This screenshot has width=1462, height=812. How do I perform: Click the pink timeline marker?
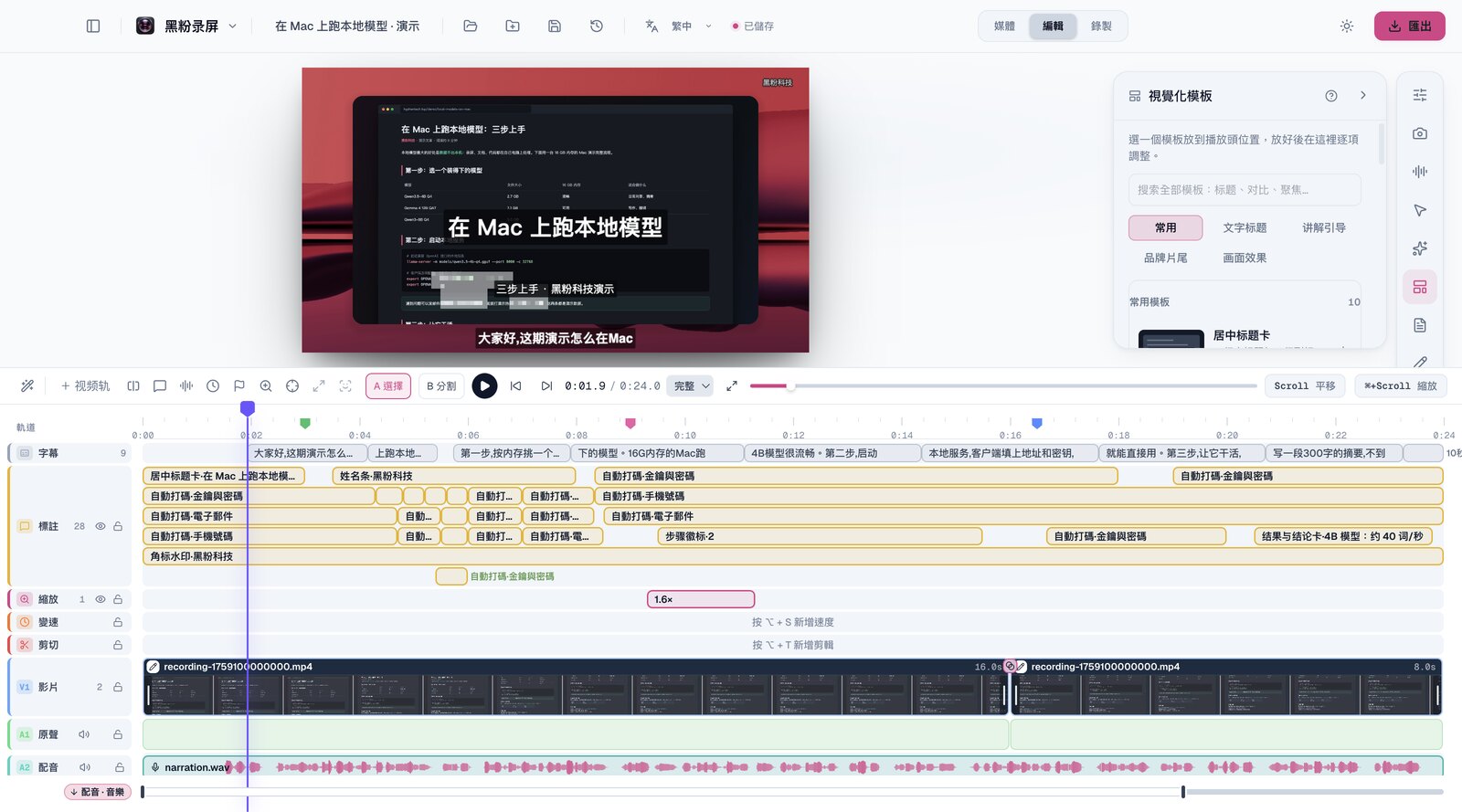[x=630, y=423]
